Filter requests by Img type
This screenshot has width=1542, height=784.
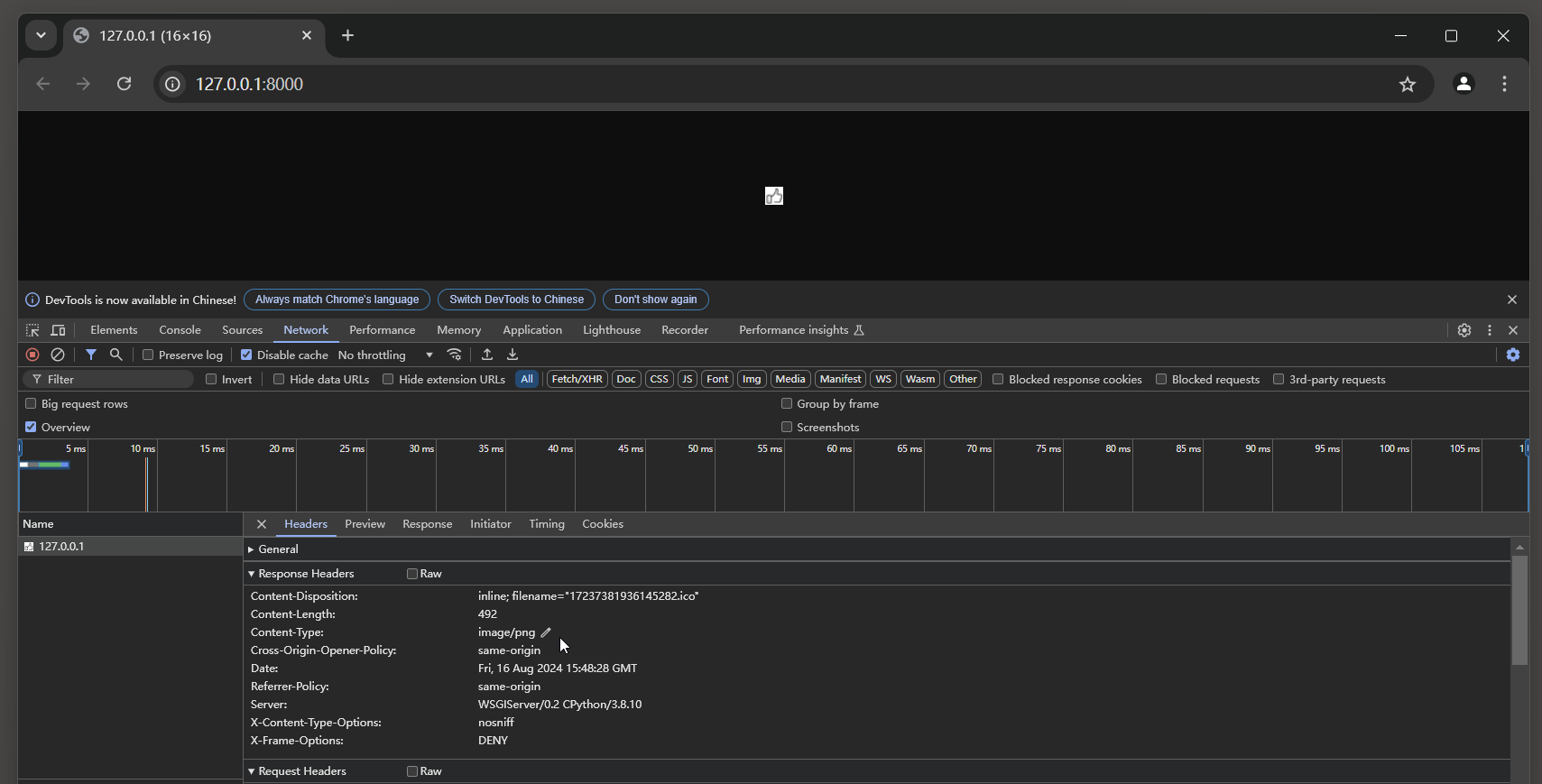coord(752,379)
